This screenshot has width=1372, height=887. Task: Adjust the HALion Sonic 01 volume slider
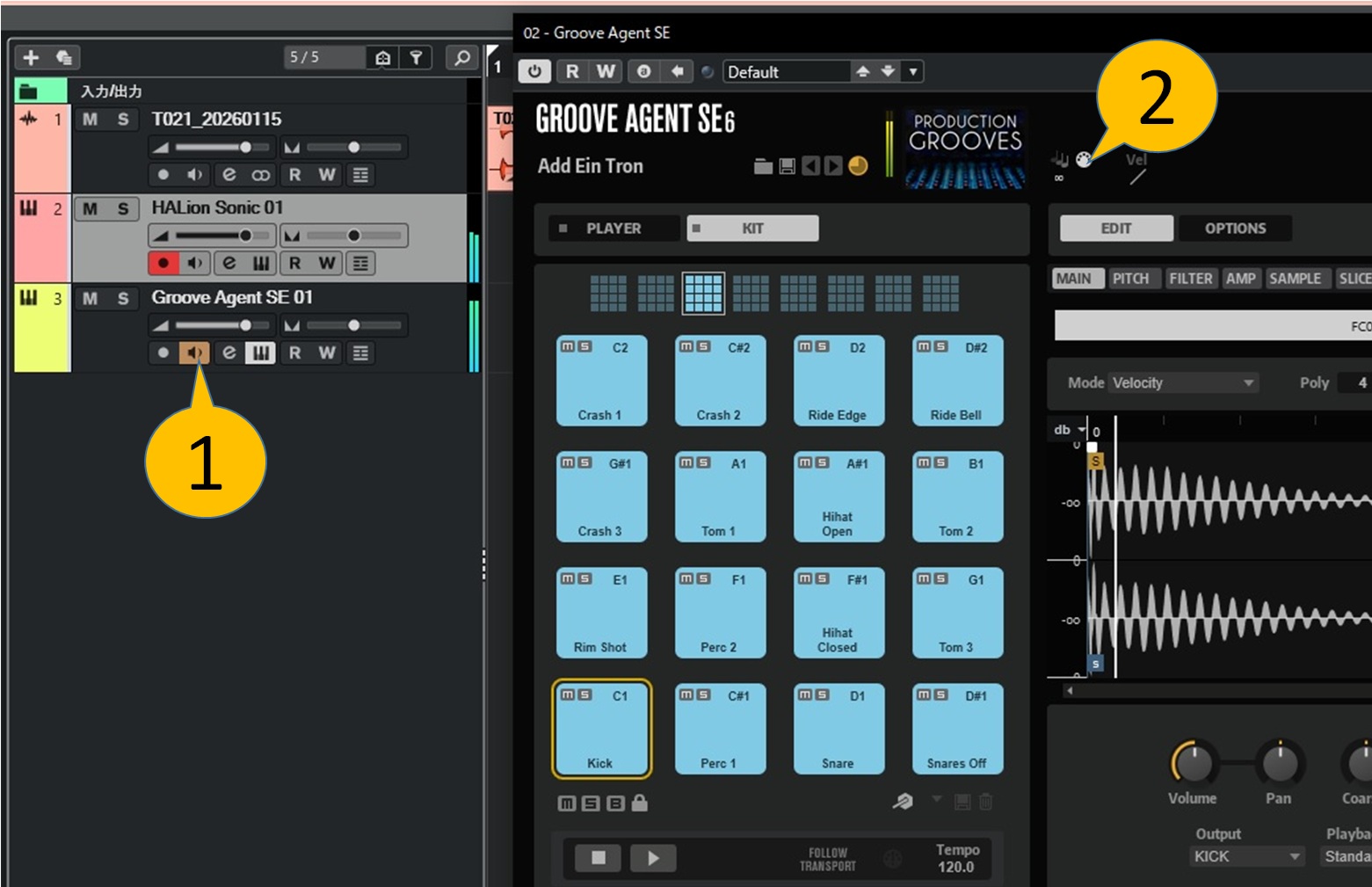pos(245,236)
